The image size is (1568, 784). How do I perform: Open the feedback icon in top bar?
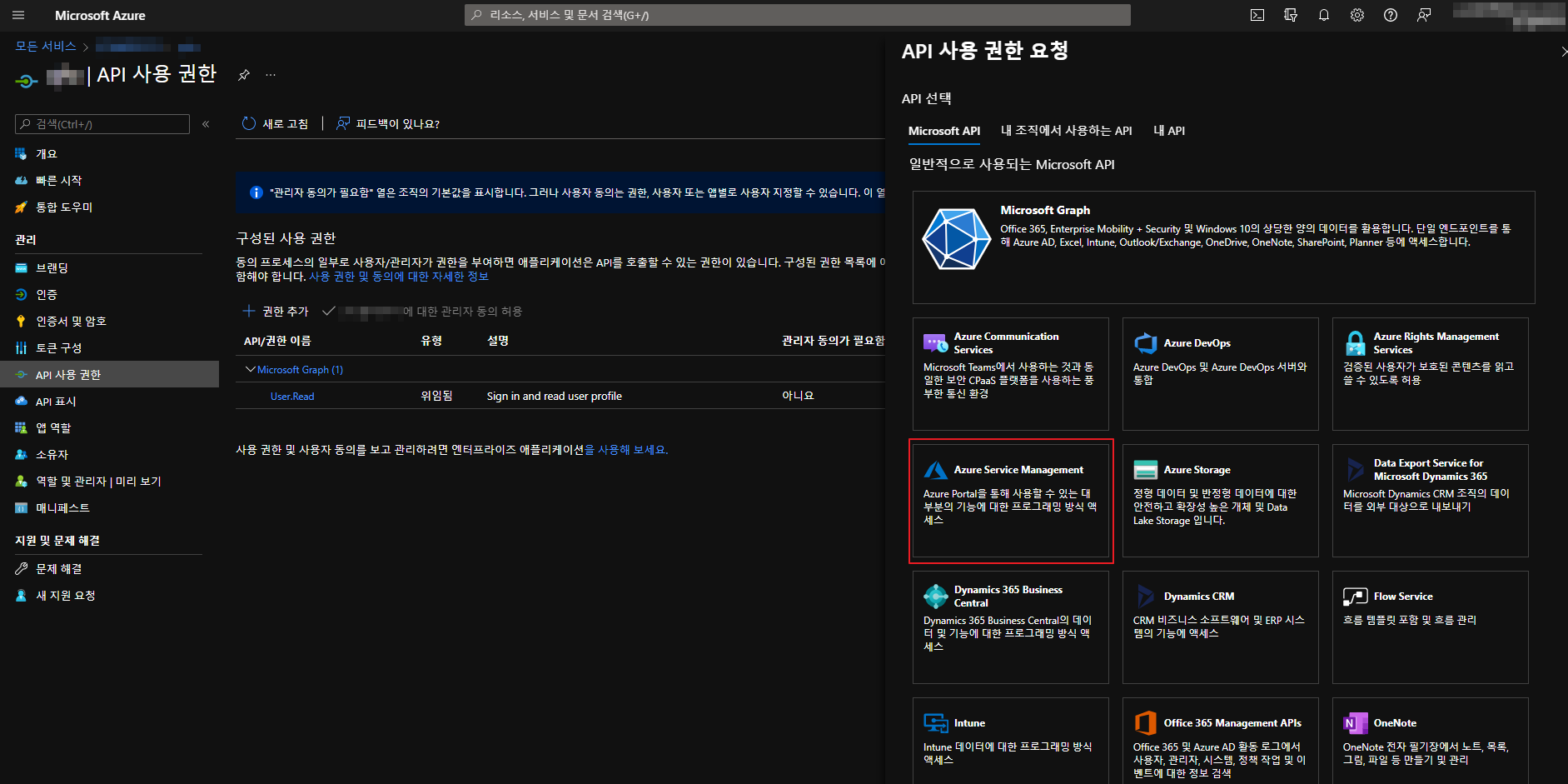pyautogui.click(x=1424, y=15)
